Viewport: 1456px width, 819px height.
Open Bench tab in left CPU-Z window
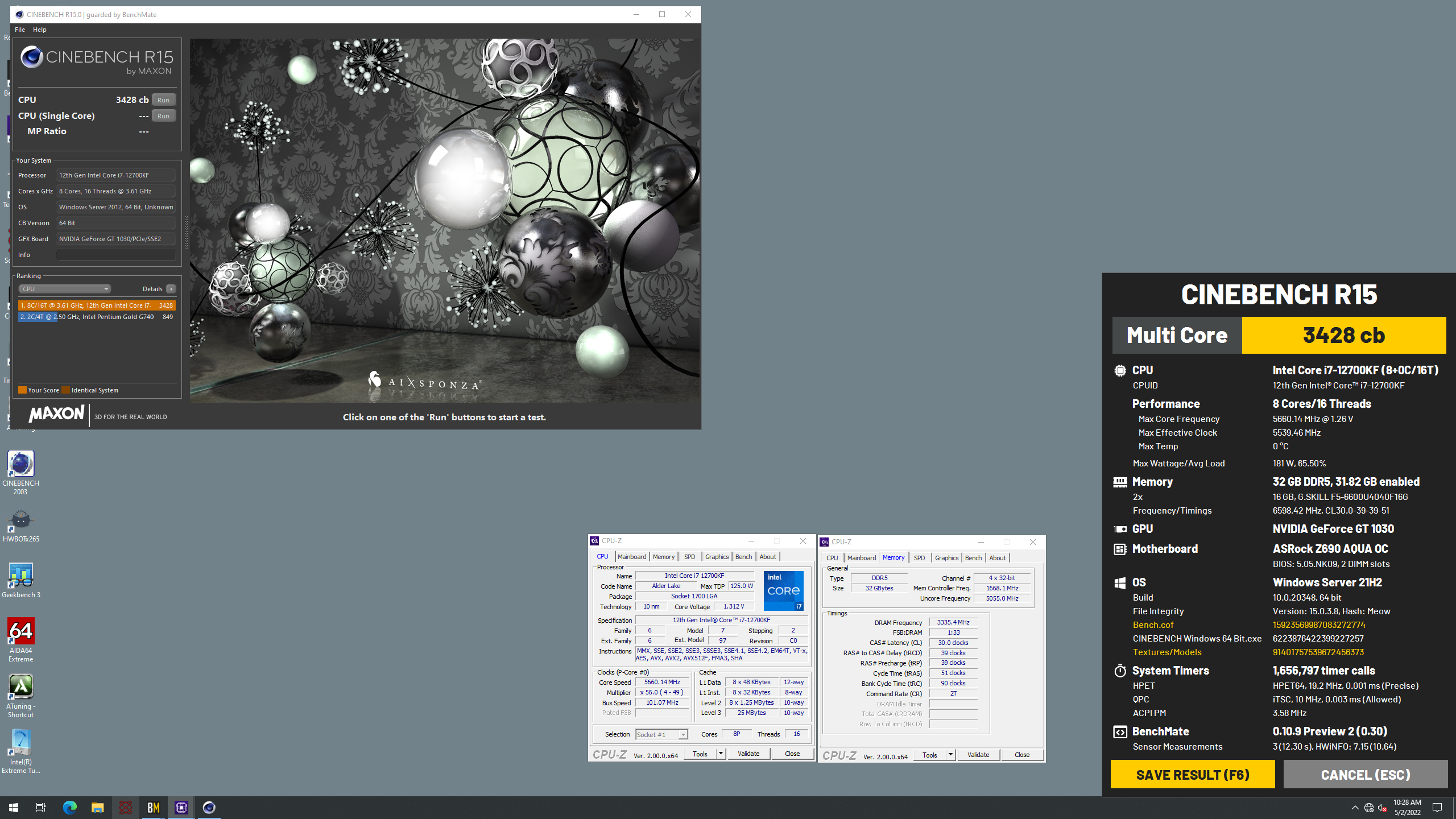743,557
